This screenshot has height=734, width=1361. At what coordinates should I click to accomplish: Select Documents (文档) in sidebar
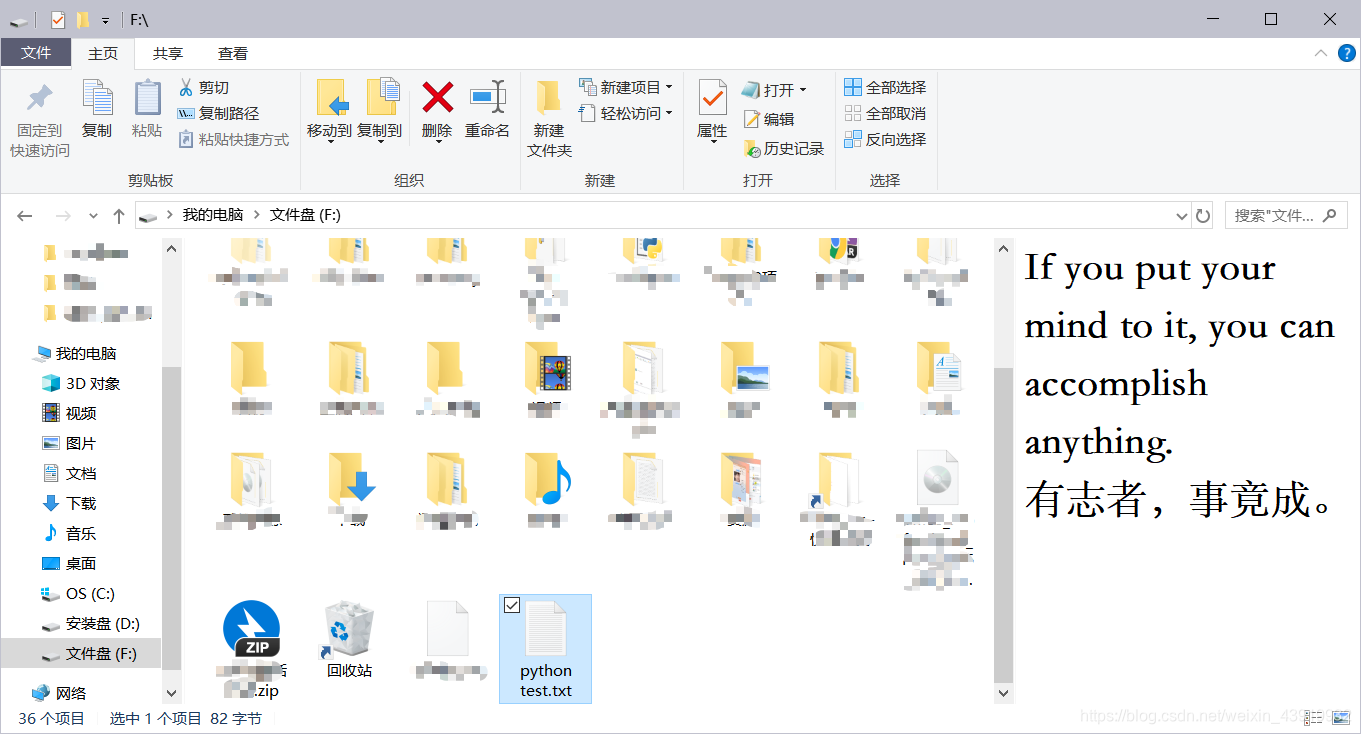(70, 474)
